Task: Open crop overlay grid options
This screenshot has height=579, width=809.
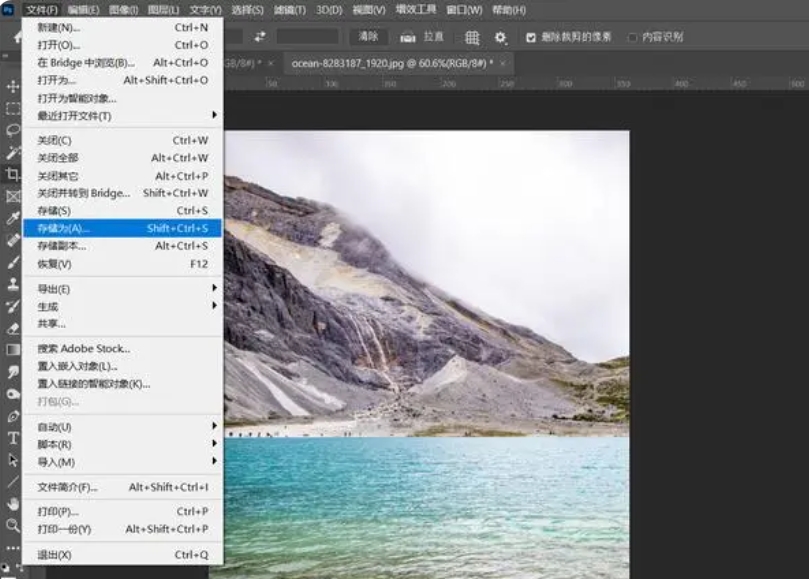Action: (472, 37)
